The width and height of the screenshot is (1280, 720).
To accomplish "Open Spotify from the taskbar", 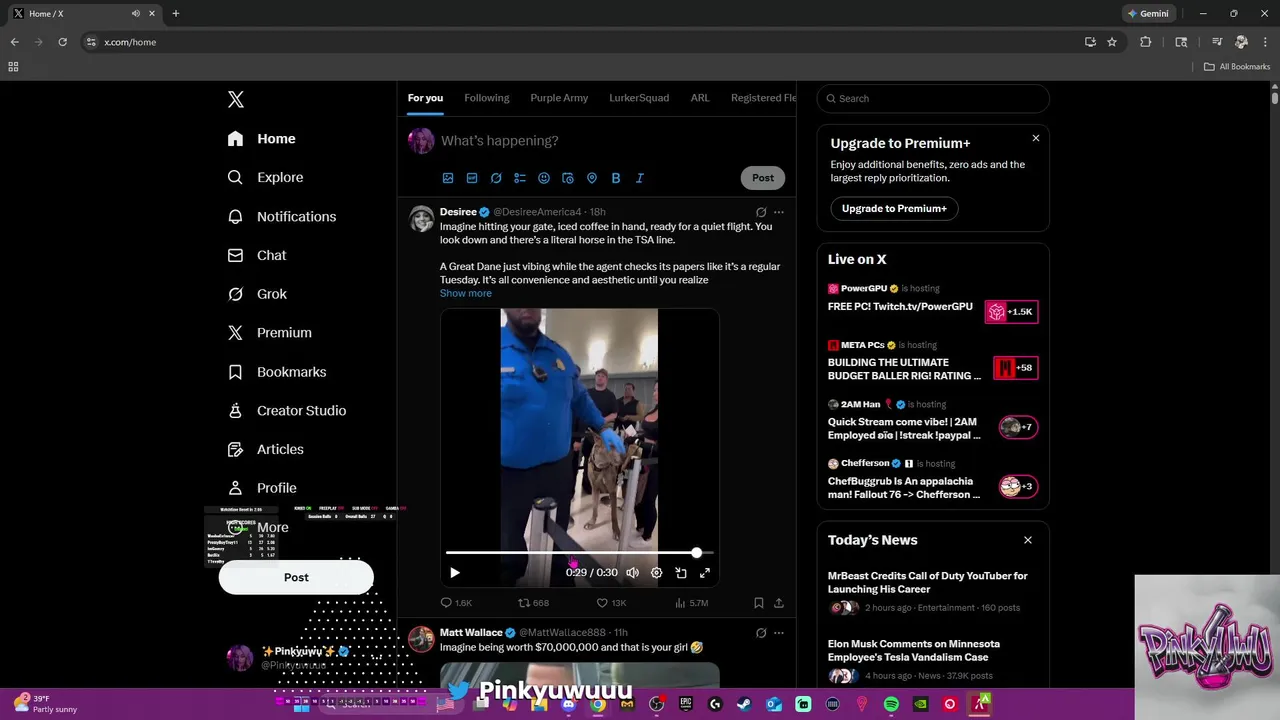I will coord(891,704).
